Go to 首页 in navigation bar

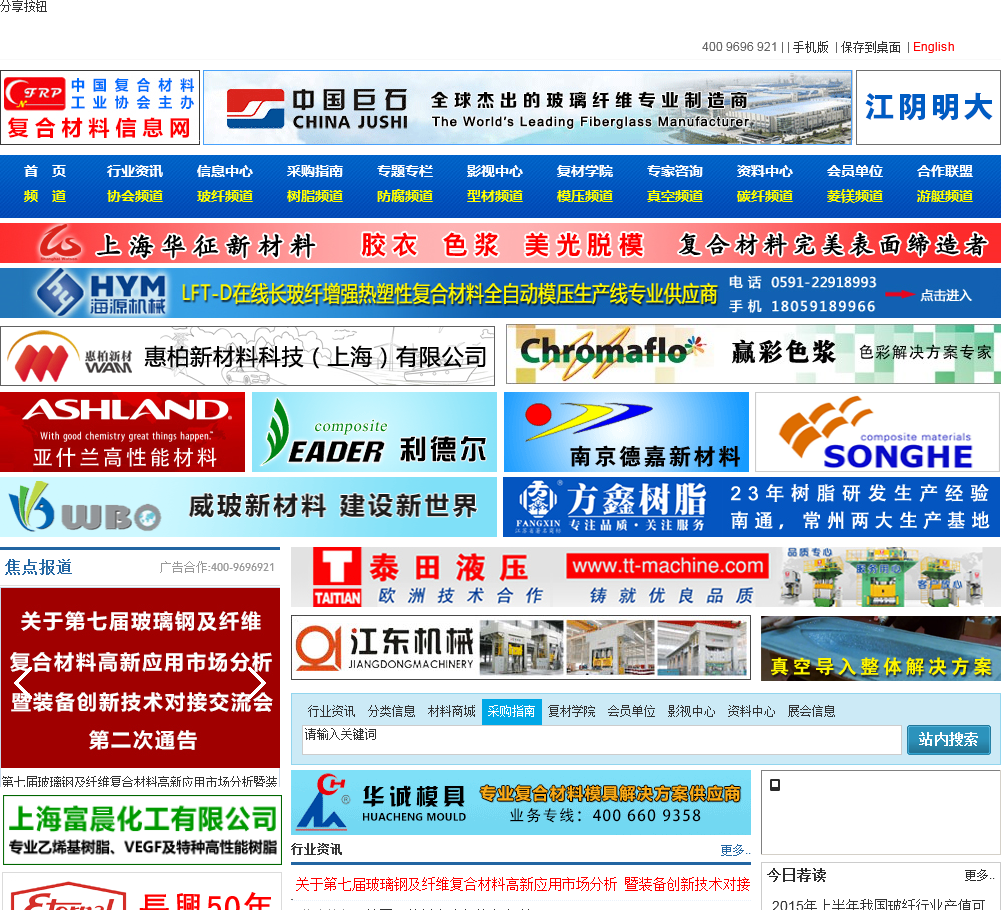coord(45,171)
